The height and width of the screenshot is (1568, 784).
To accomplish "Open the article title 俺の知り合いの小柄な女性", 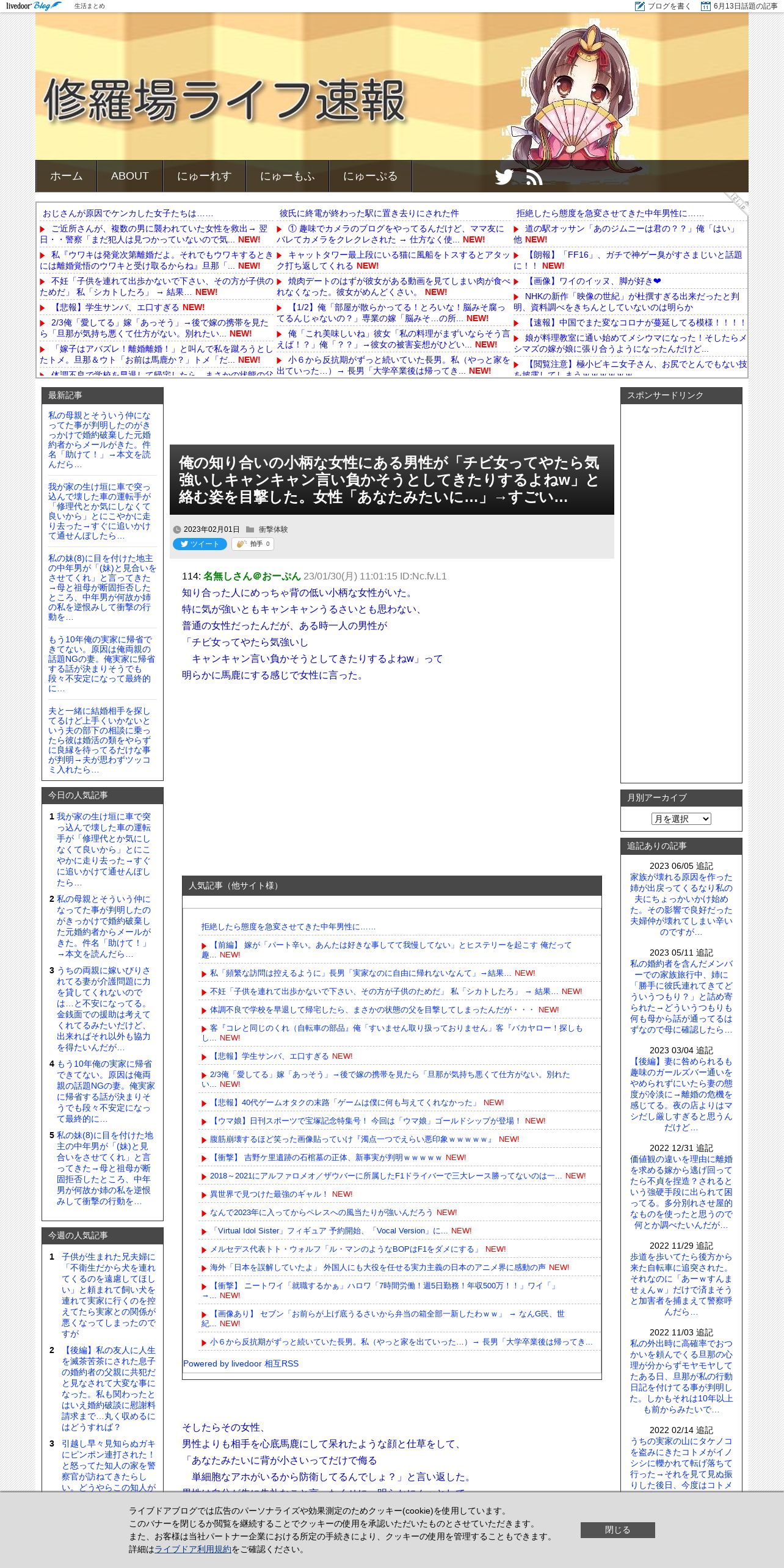I will click(x=388, y=479).
